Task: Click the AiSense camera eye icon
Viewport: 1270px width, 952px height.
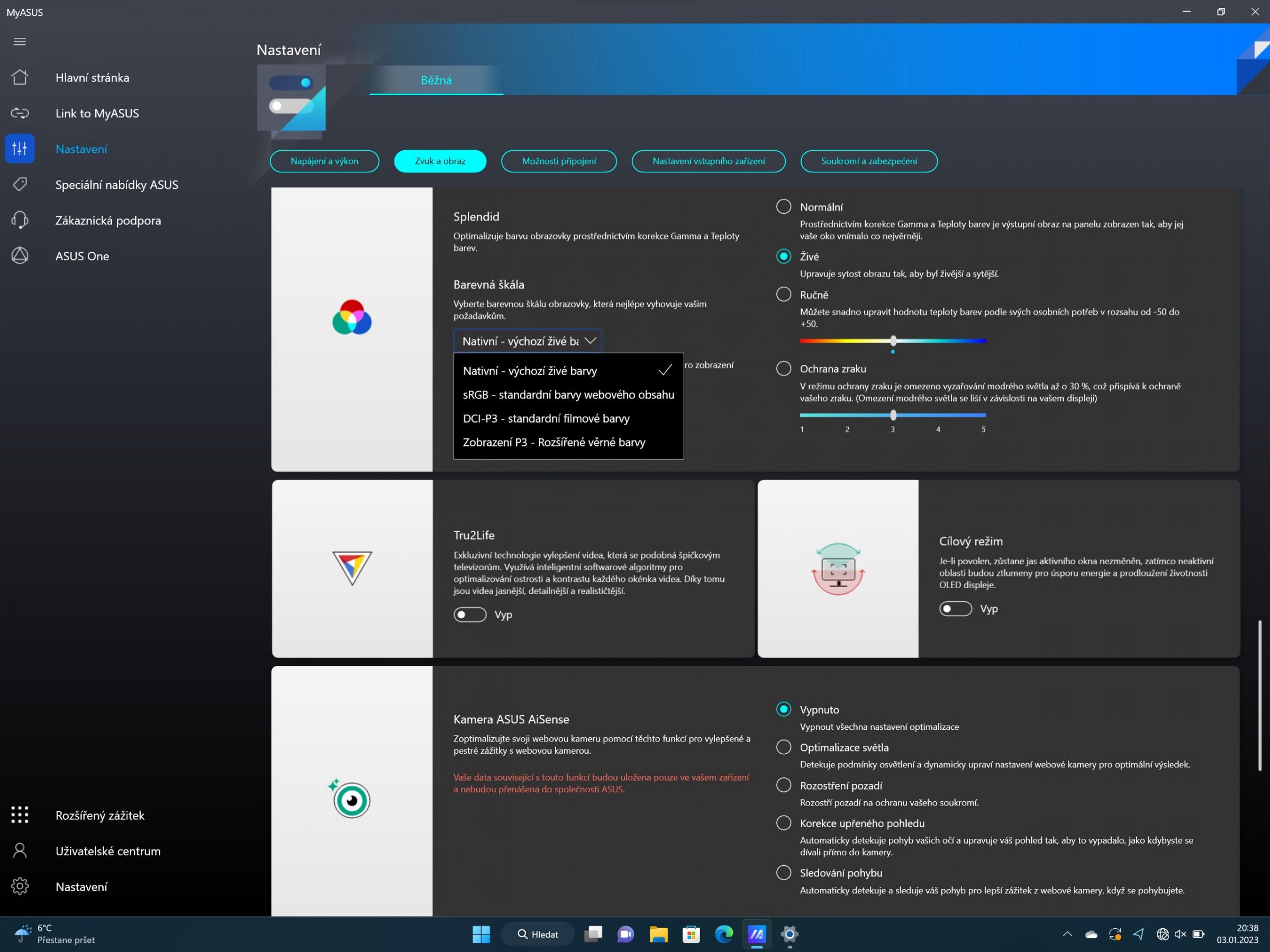Action: click(x=350, y=798)
